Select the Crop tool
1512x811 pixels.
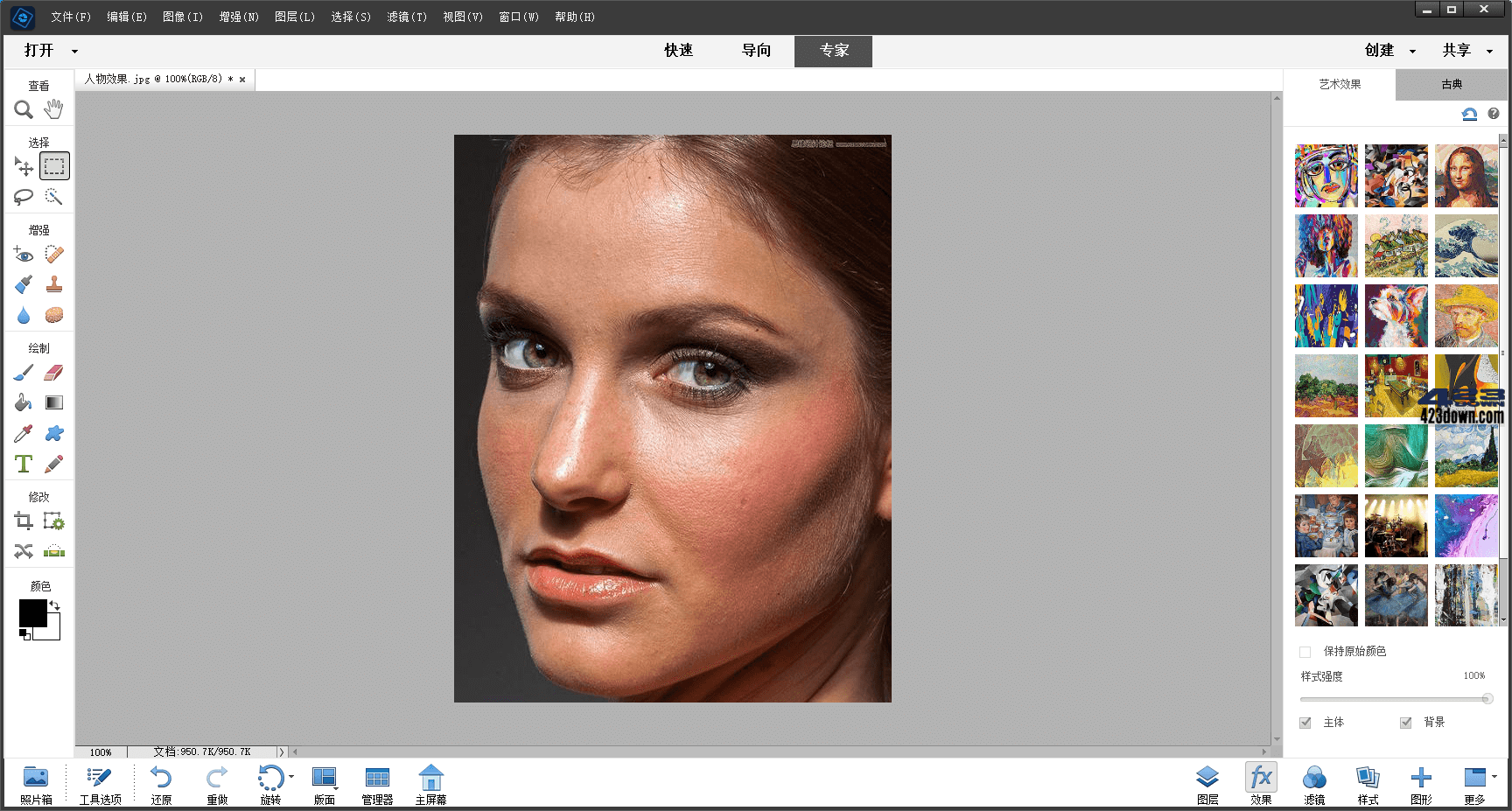pos(23,521)
